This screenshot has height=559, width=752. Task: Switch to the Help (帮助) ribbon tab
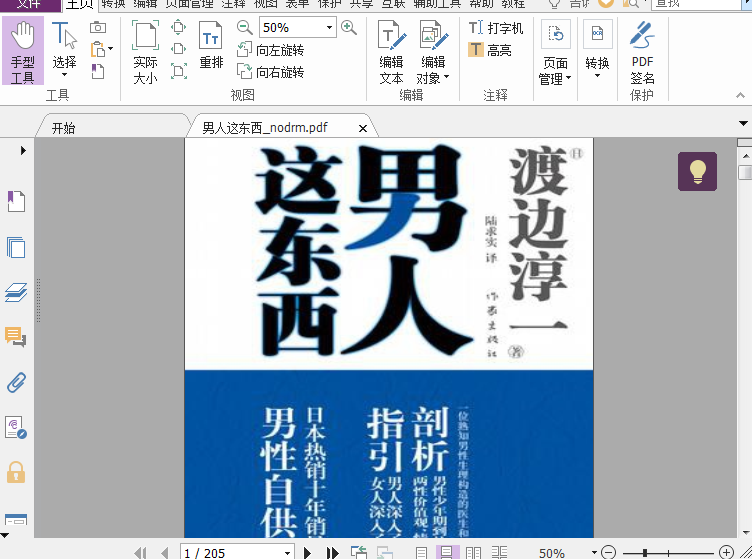[481, 4]
